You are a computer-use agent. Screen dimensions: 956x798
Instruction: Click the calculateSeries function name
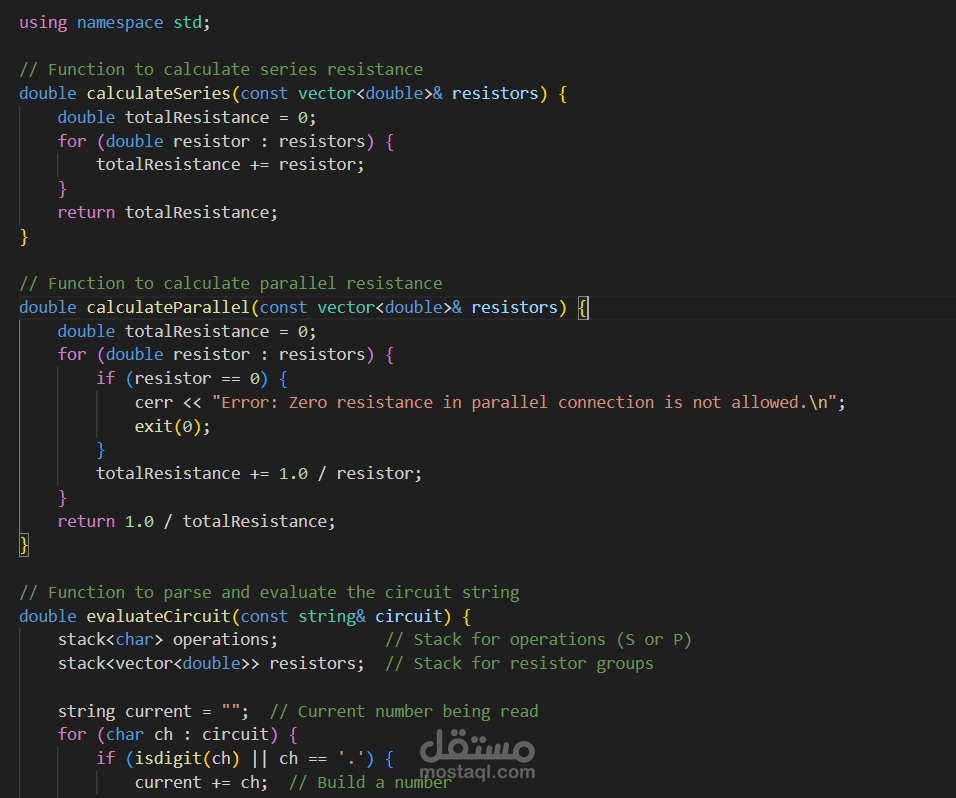point(159,93)
